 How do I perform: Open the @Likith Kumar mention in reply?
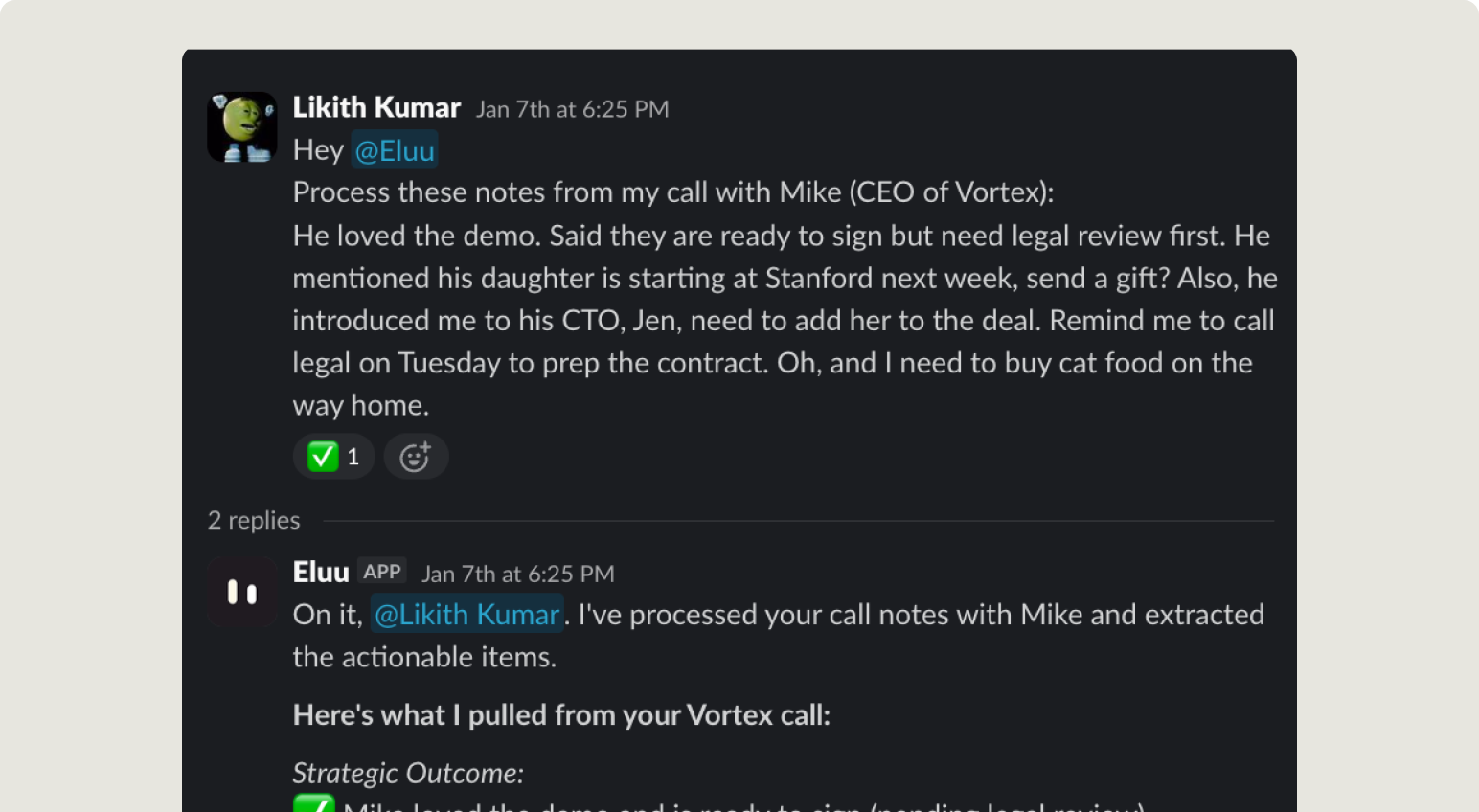pyautogui.click(x=466, y=615)
